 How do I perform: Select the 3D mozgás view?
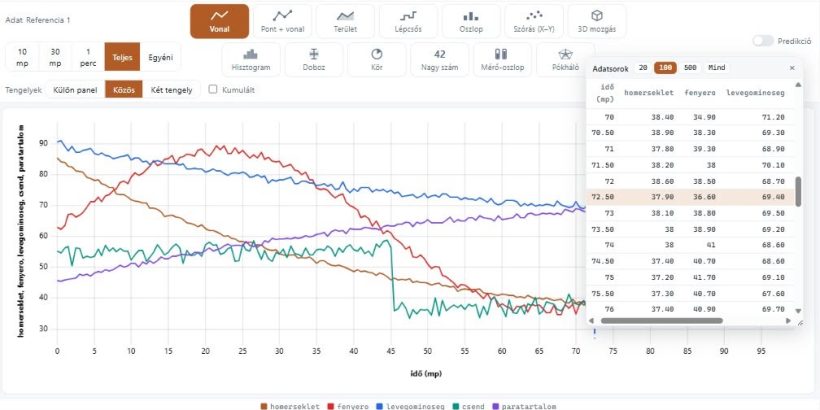pyautogui.click(x=597, y=21)
